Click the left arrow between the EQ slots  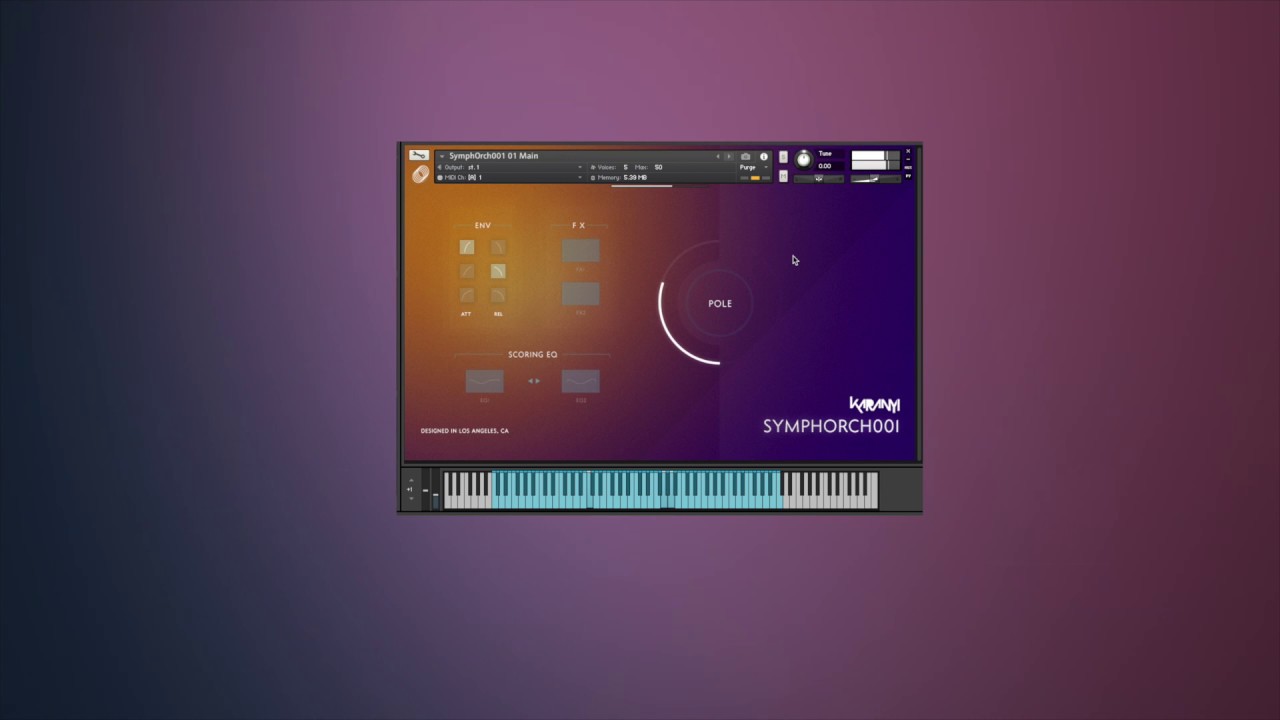530,381
